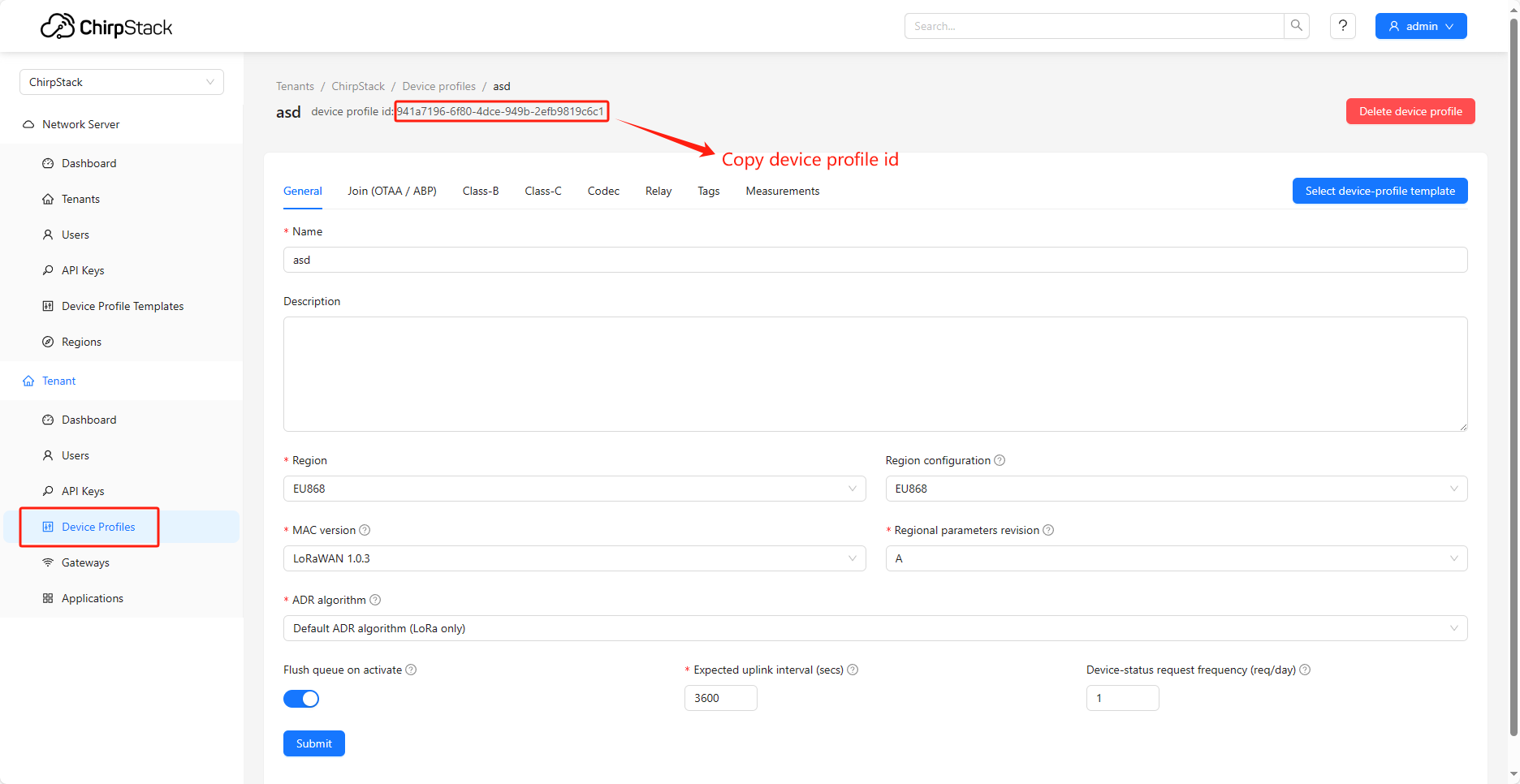Open the ADR algorithm dropdown
This screenshot has width=1520, height=784.
(x=875, y=628)
